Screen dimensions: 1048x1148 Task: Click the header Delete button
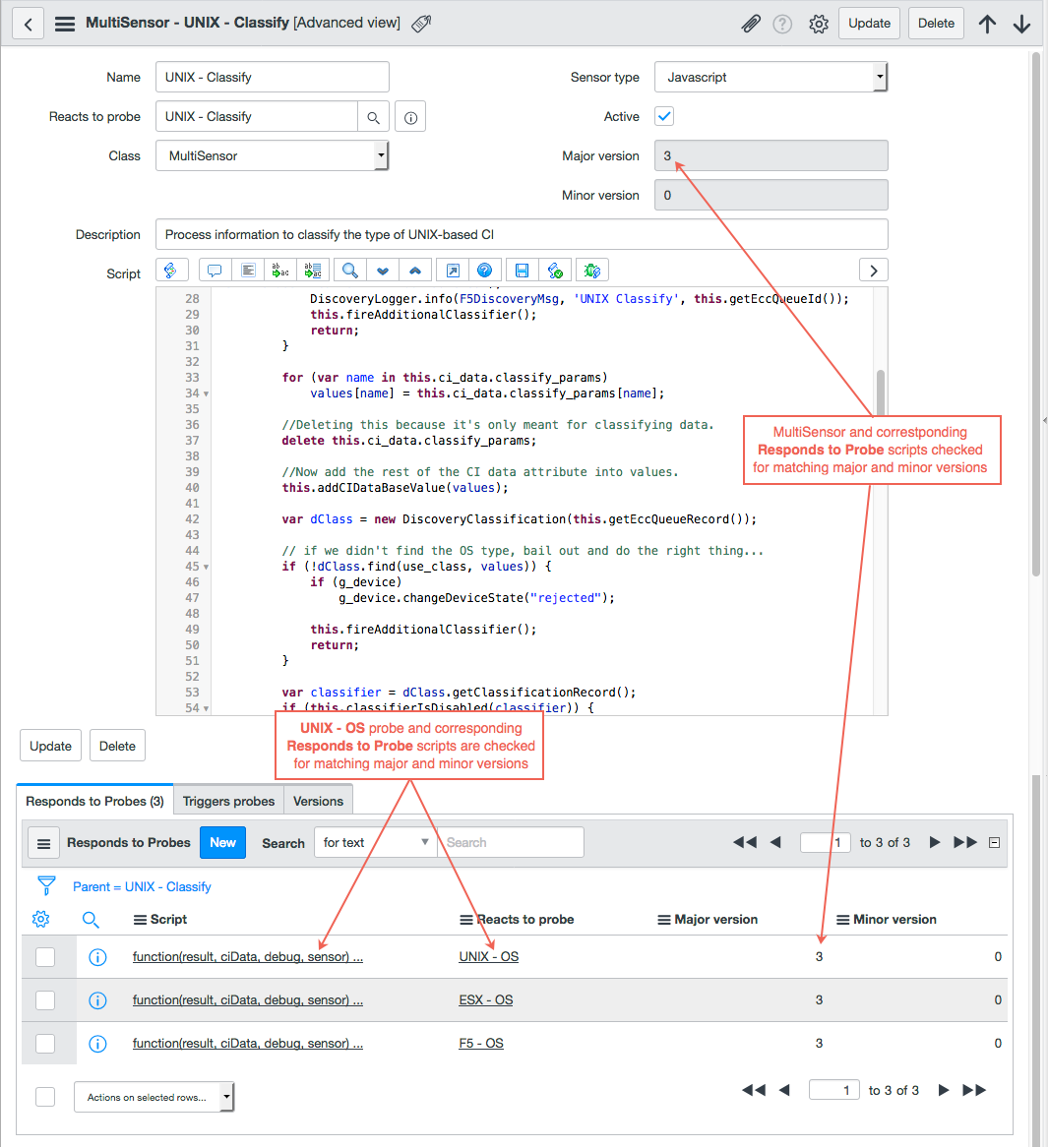[936, 24]
